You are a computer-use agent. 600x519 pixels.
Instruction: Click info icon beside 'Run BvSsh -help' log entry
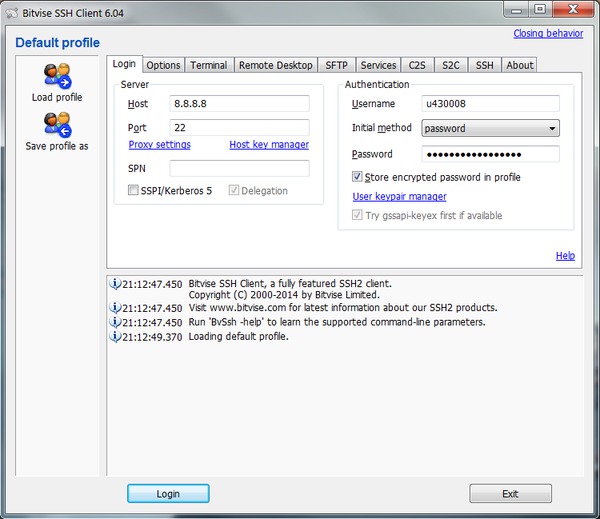115,322
